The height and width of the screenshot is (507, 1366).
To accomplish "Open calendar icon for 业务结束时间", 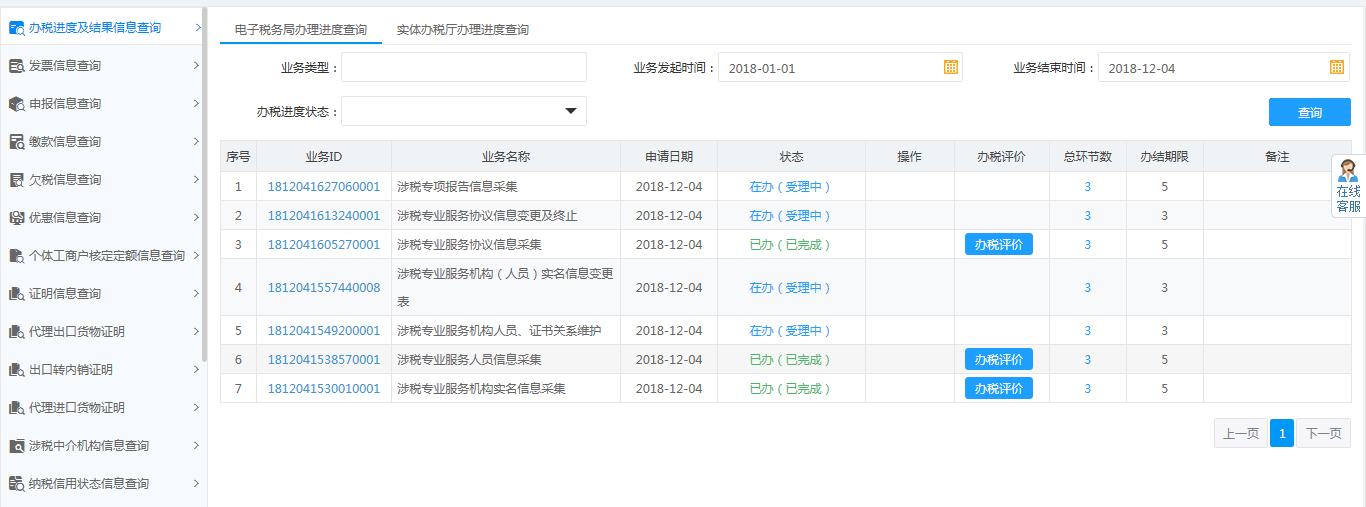I will pyautogui.click(x=1337, y=67).
